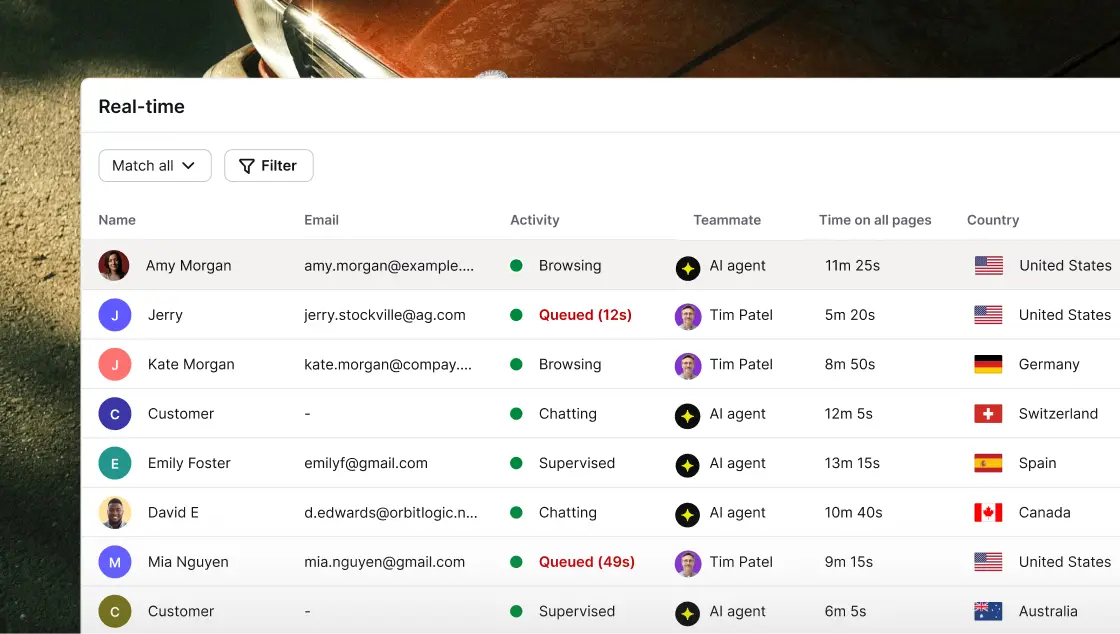Click the Switzerland flag icon
The width and height of the screenshot is (1120, 634).
(988, 413)
